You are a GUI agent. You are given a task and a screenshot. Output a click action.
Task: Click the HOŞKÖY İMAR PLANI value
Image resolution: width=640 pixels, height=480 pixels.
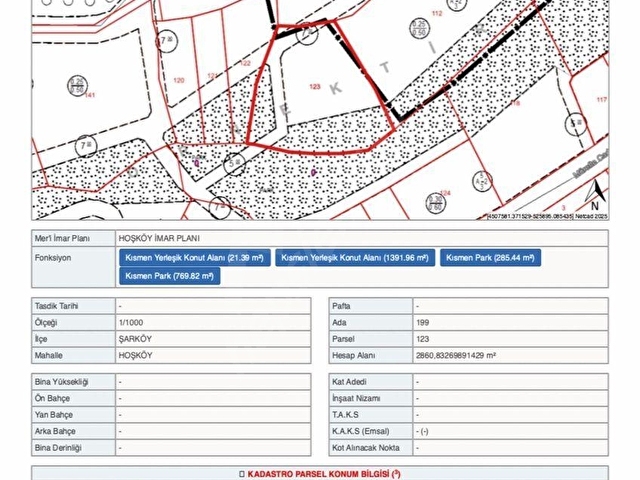[x=159, y=238]
